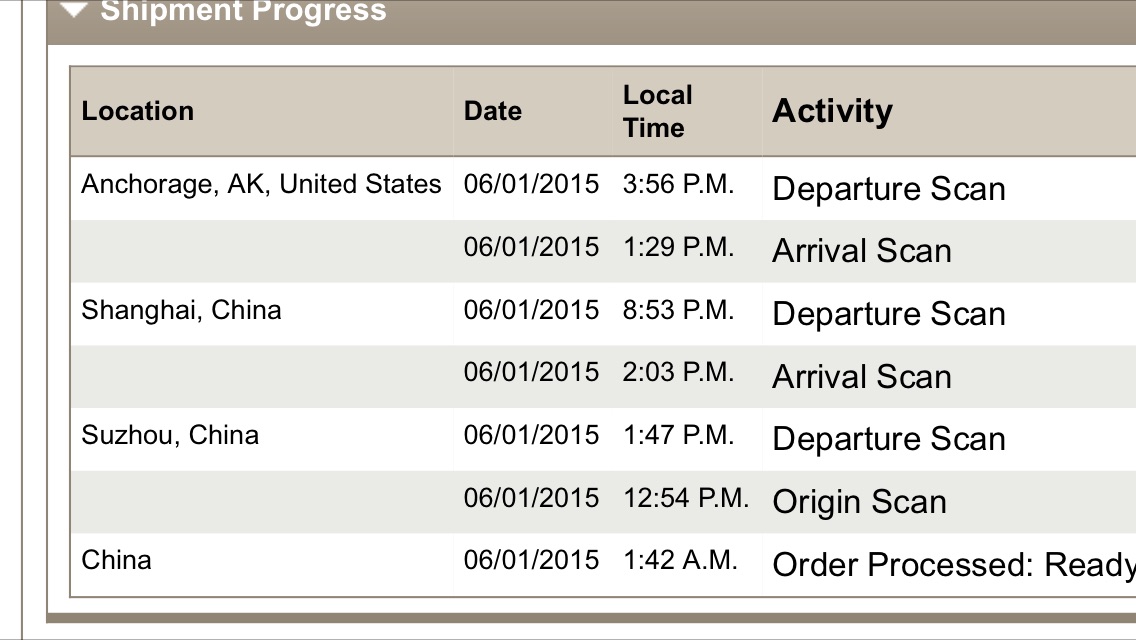The image size is (1136, 640).
Task: Select the 12:54 P.M. time entry
Action: pyautogui.click(x=686, y=498)
